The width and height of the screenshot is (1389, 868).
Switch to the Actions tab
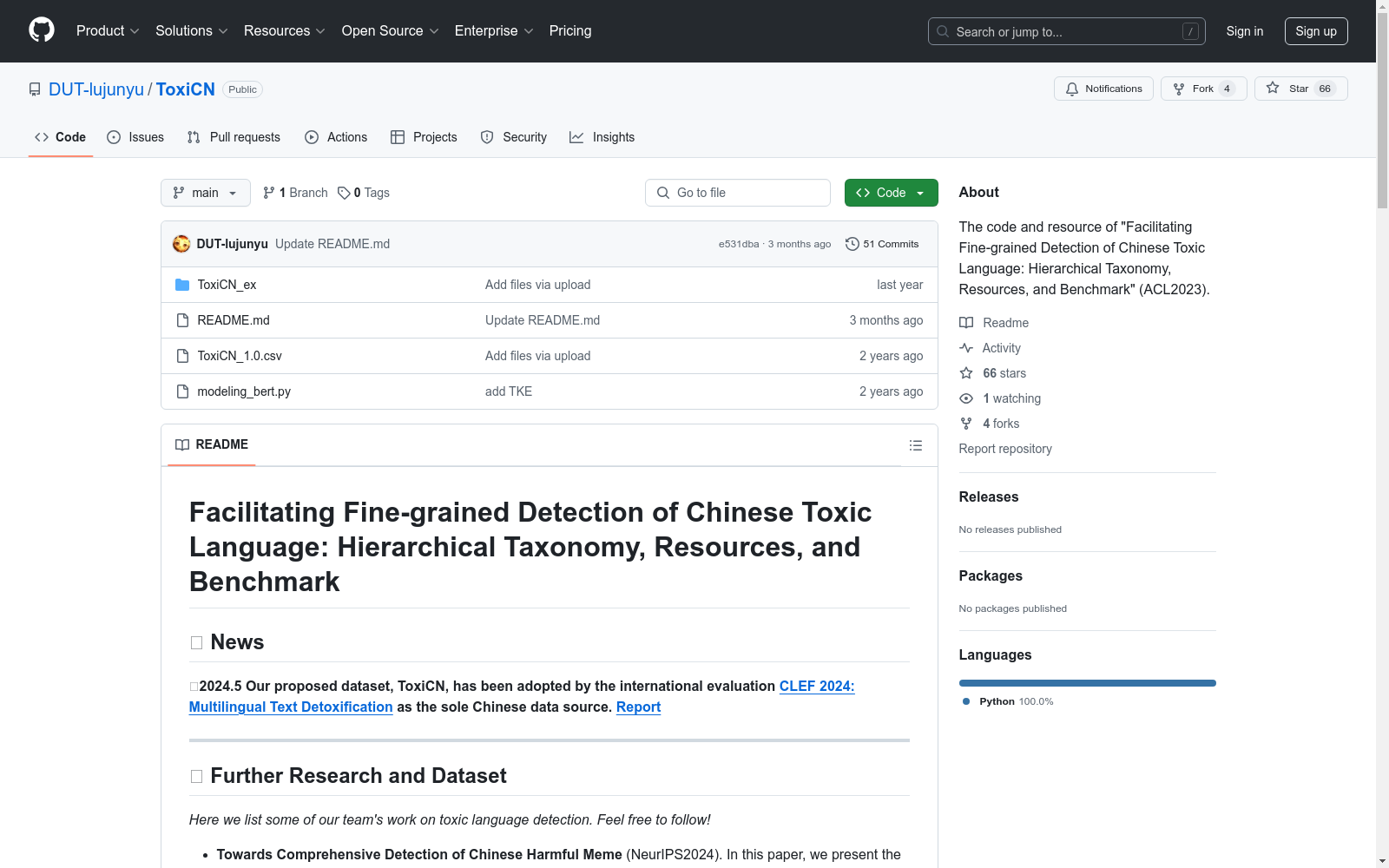[x=336, y=137]
